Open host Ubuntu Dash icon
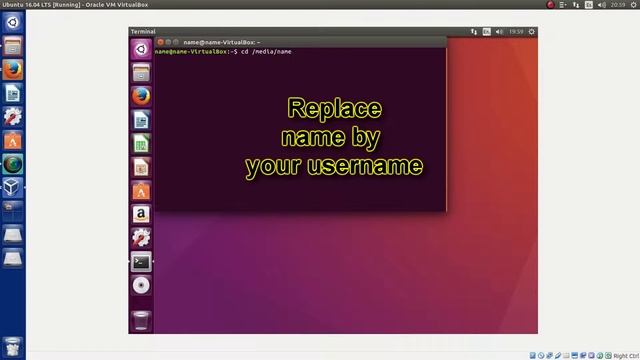640x360 pixels. click(x=13, y=22)
